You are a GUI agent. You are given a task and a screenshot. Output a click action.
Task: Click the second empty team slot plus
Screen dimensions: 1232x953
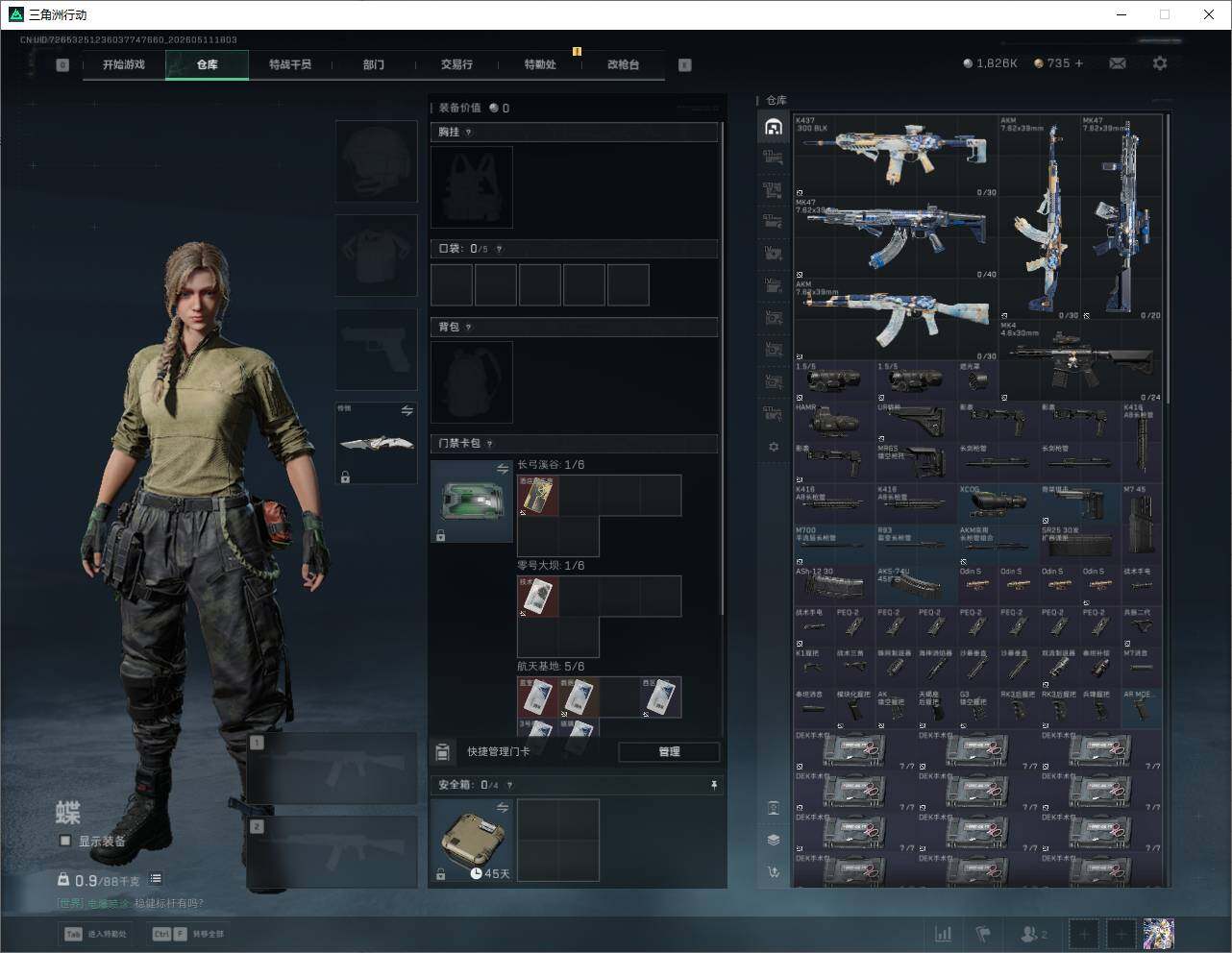1121,934
